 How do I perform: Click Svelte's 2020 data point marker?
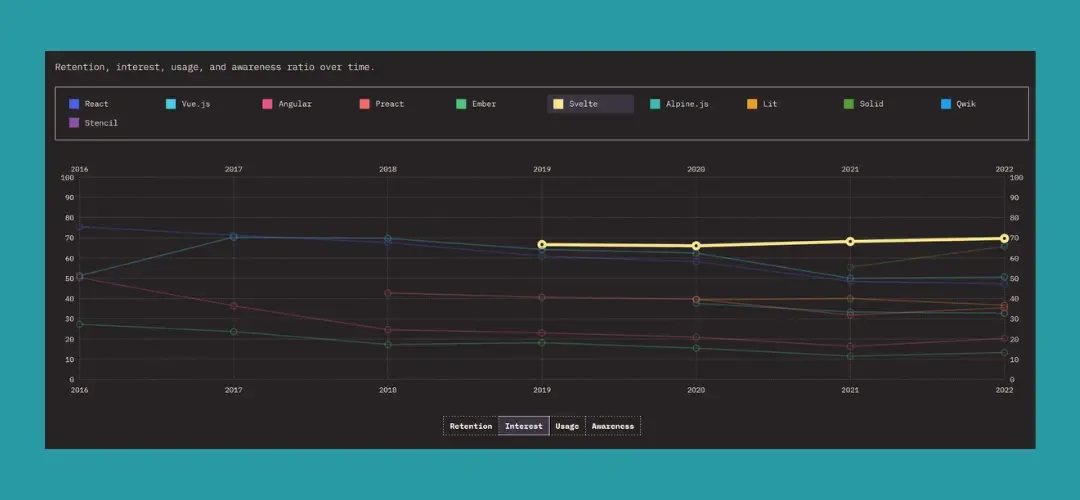click(696, 246)
